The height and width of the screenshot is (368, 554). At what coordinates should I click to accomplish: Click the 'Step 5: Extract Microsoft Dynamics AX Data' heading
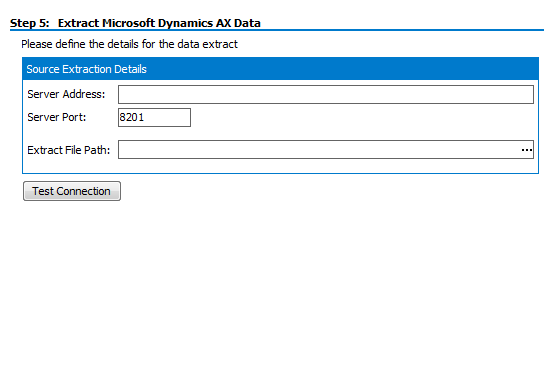click(x=135, y=23)
